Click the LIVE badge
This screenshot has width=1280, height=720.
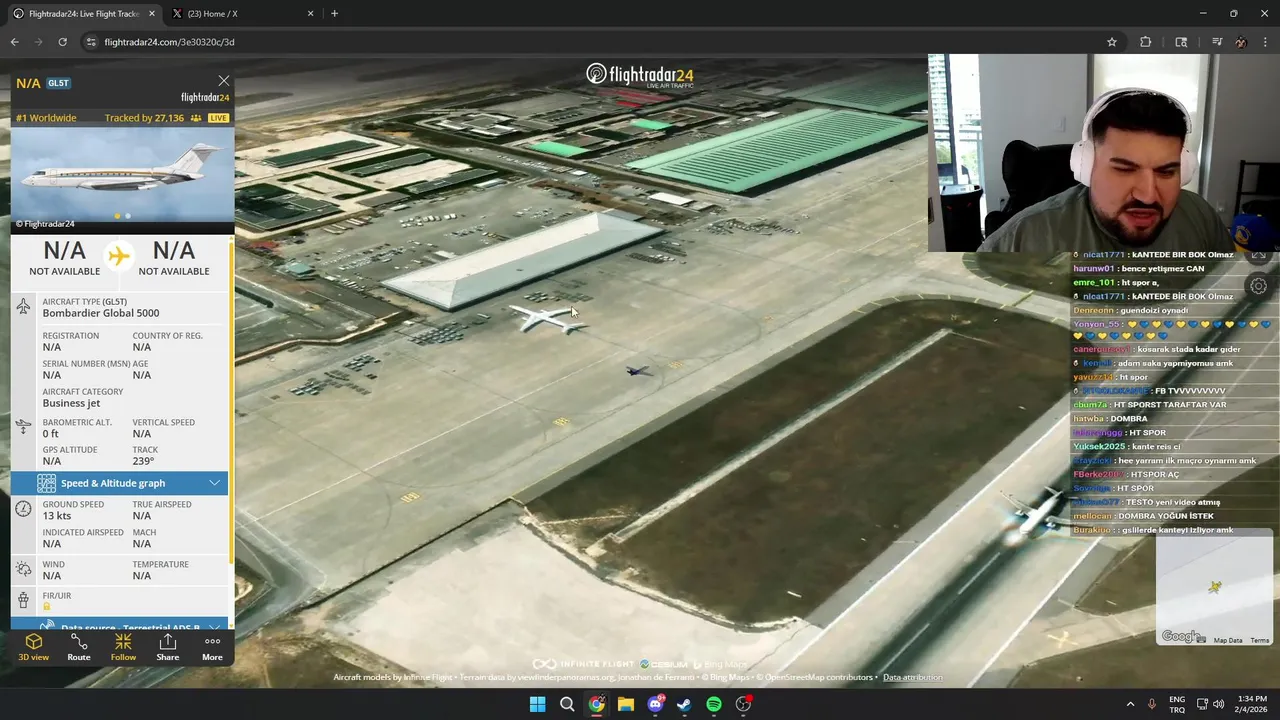coord(218,118)
